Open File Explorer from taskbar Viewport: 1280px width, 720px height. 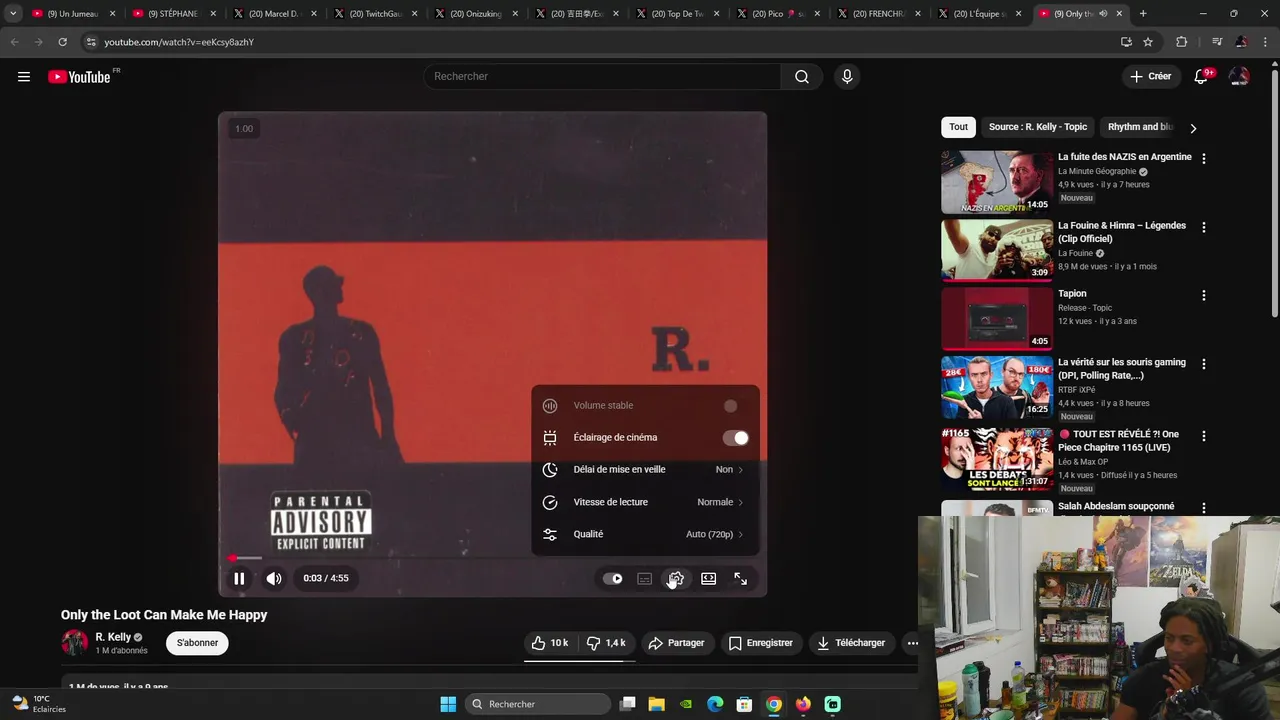tap(657, 704)
